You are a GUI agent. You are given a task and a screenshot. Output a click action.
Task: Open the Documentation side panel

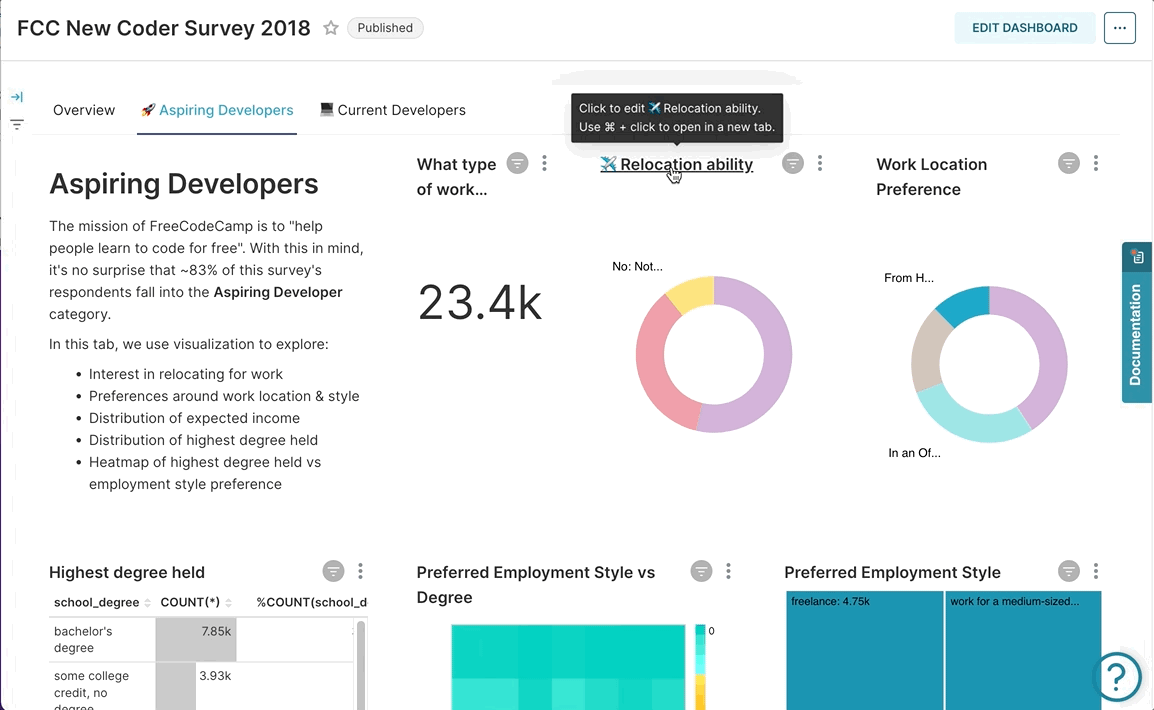pyautogui.click(x=1136, y=322)
